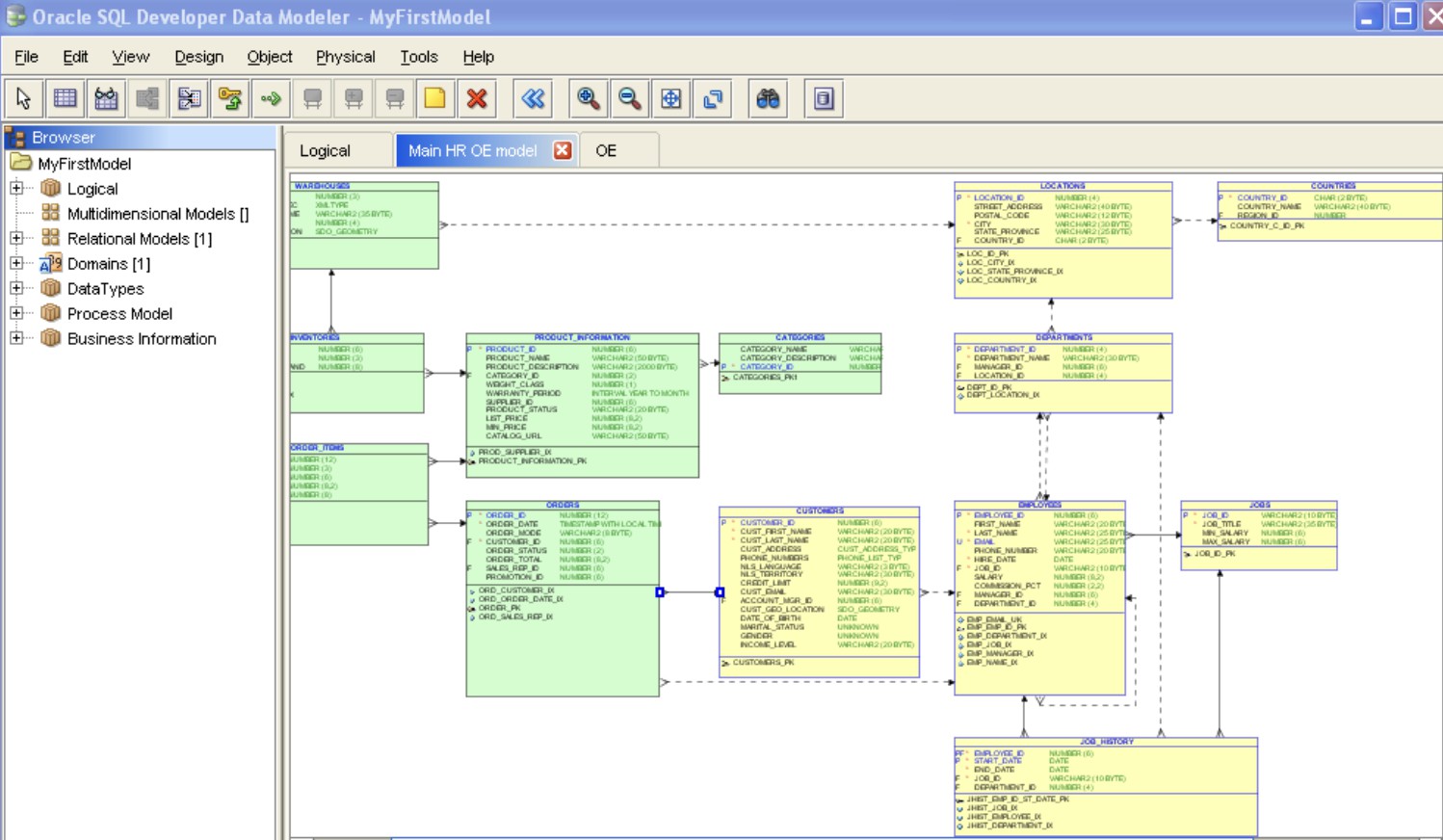
Task: Expand the Domains tree node
Action: click(16, 263)
